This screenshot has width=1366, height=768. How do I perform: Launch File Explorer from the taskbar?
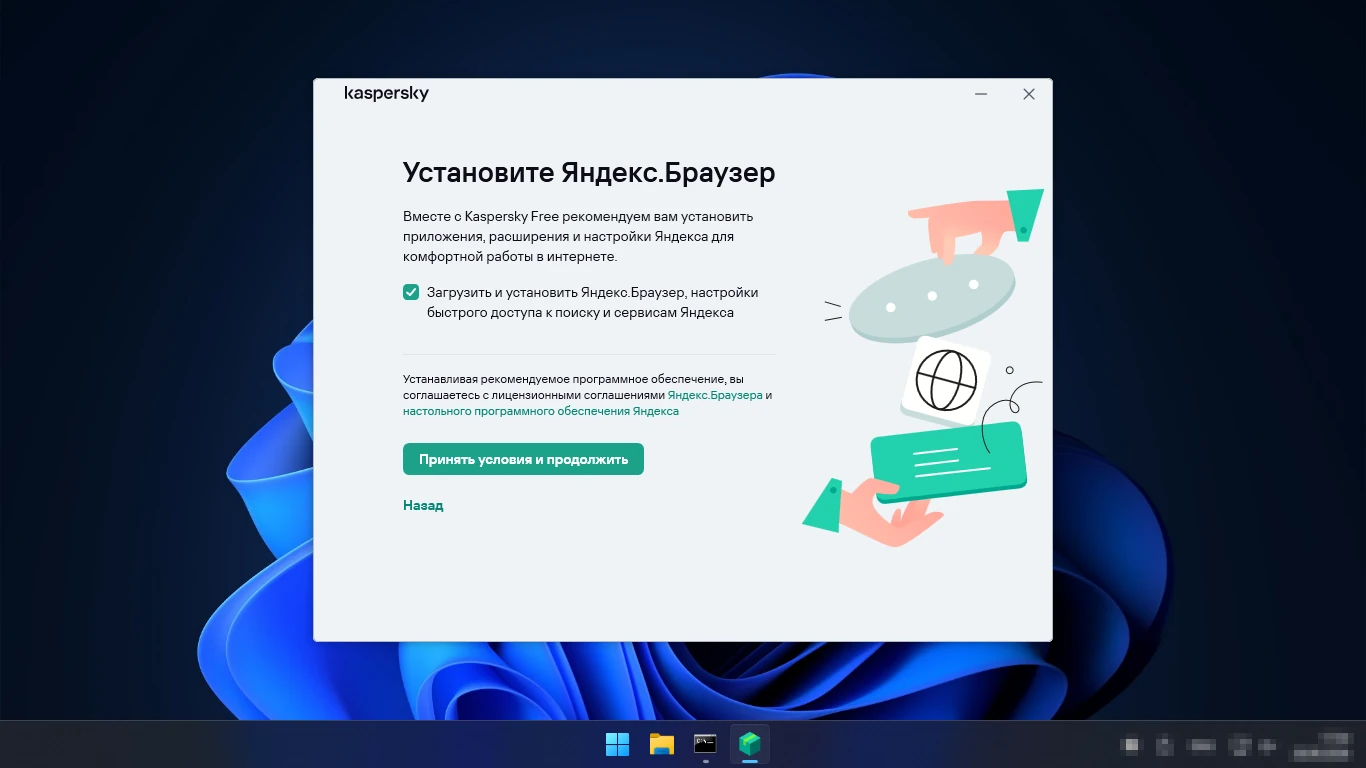click(661, 744)
